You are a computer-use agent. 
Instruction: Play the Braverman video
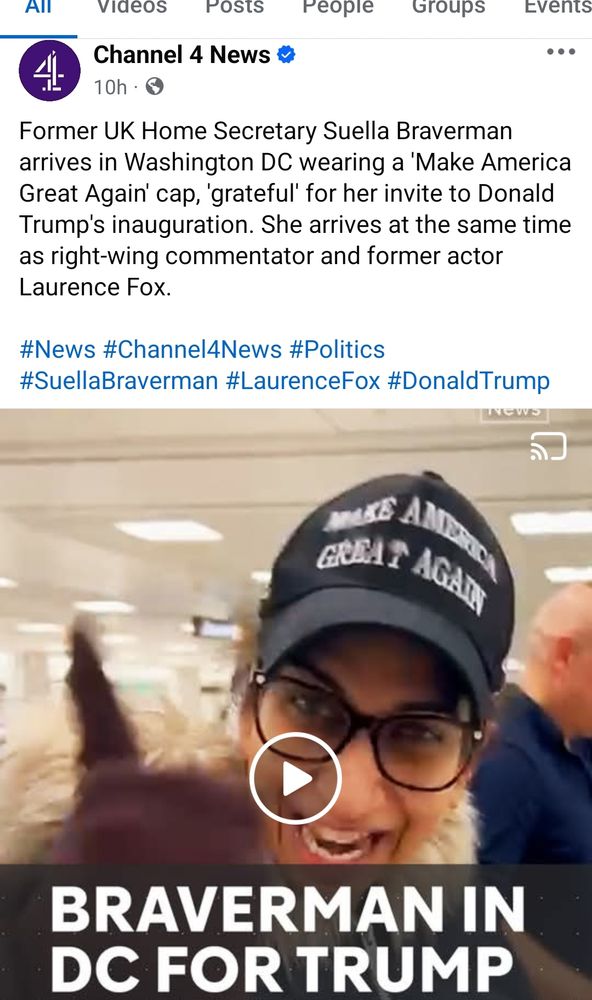295,778
